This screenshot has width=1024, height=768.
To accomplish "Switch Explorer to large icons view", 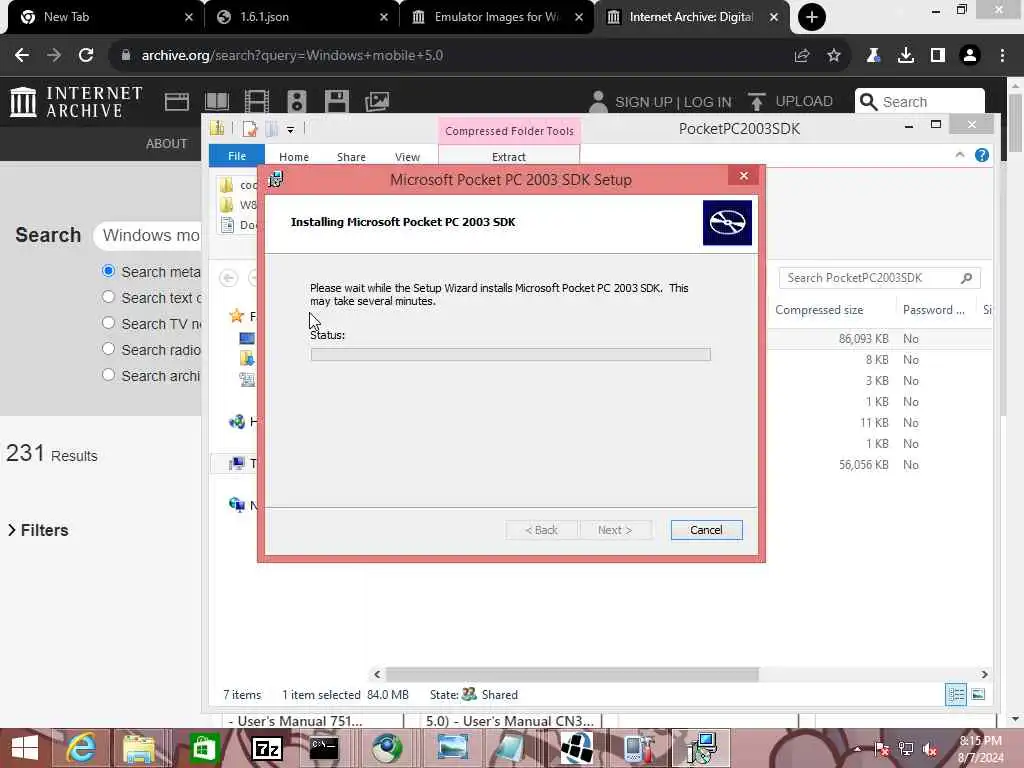I will pyautogui.click(x=978, y=694).
